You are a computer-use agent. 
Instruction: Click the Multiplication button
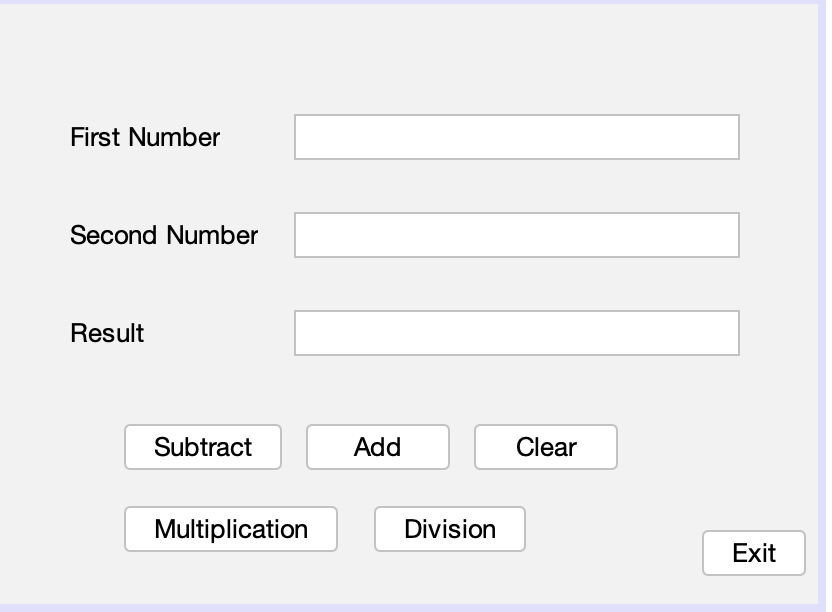[231, 529]
